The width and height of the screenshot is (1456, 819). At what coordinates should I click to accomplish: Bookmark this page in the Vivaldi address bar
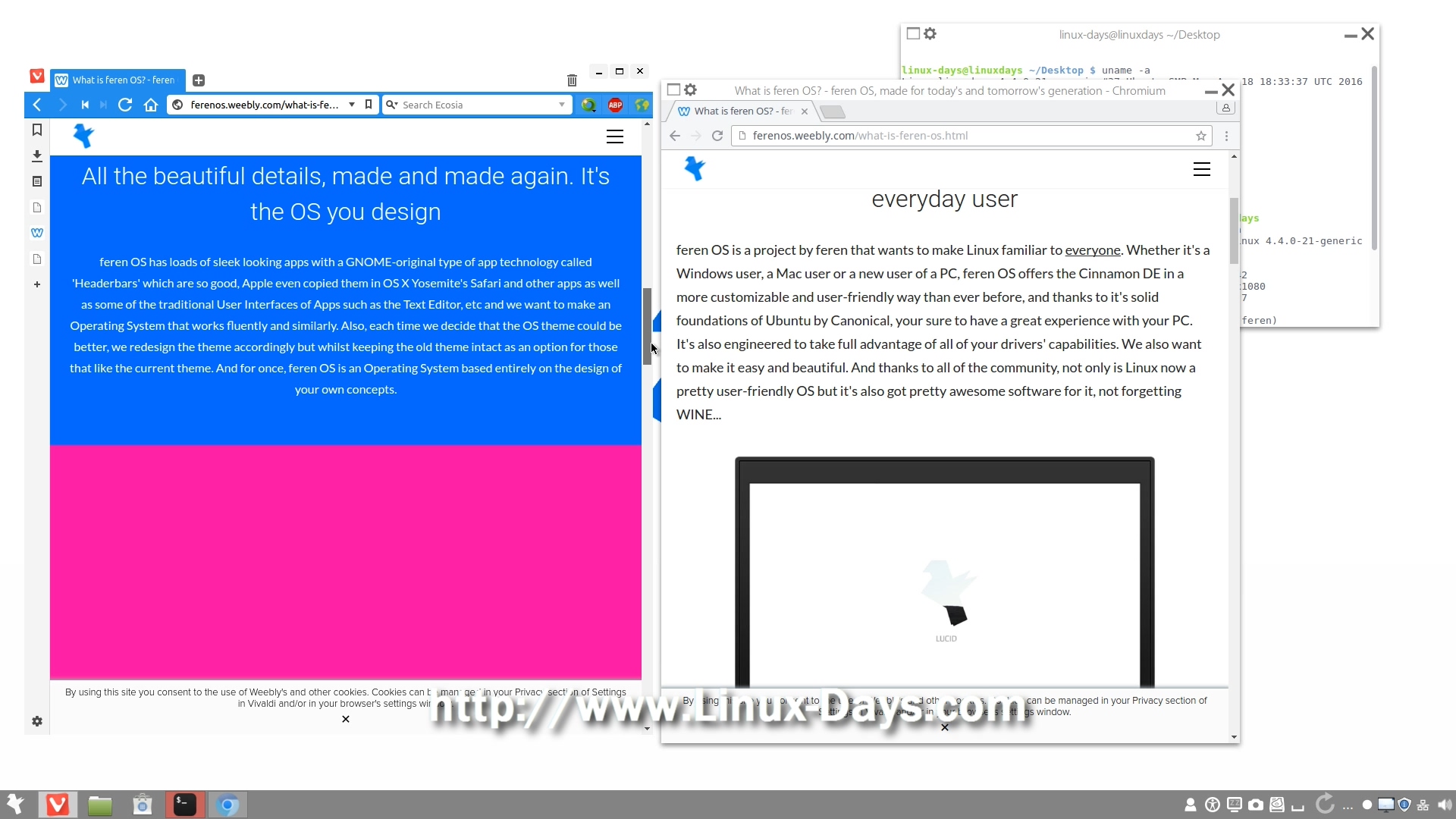pos(369,105)
